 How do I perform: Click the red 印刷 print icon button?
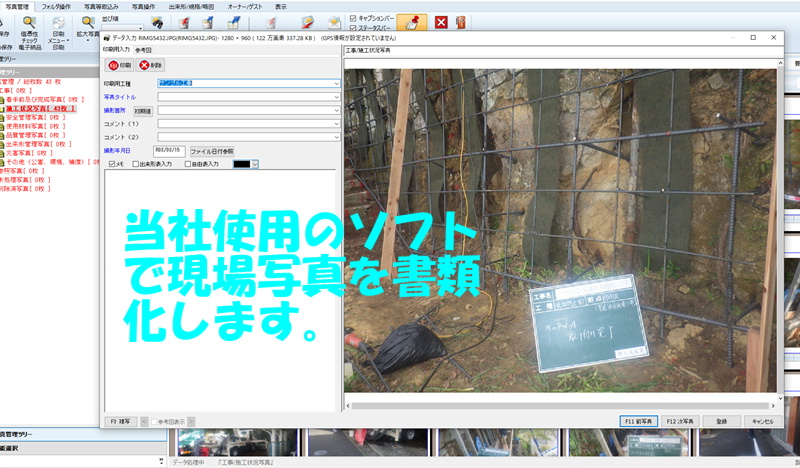pyautogui.click(x=121, y=65)
